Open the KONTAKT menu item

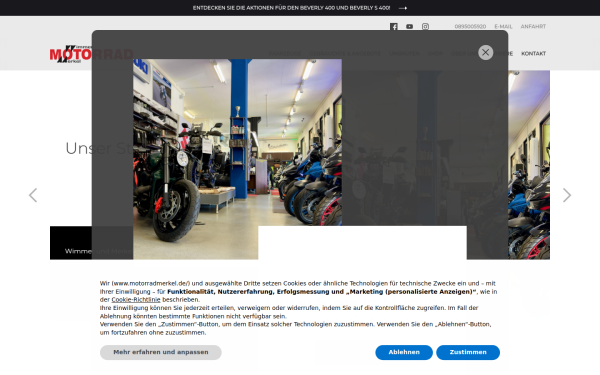click(533, 54)
